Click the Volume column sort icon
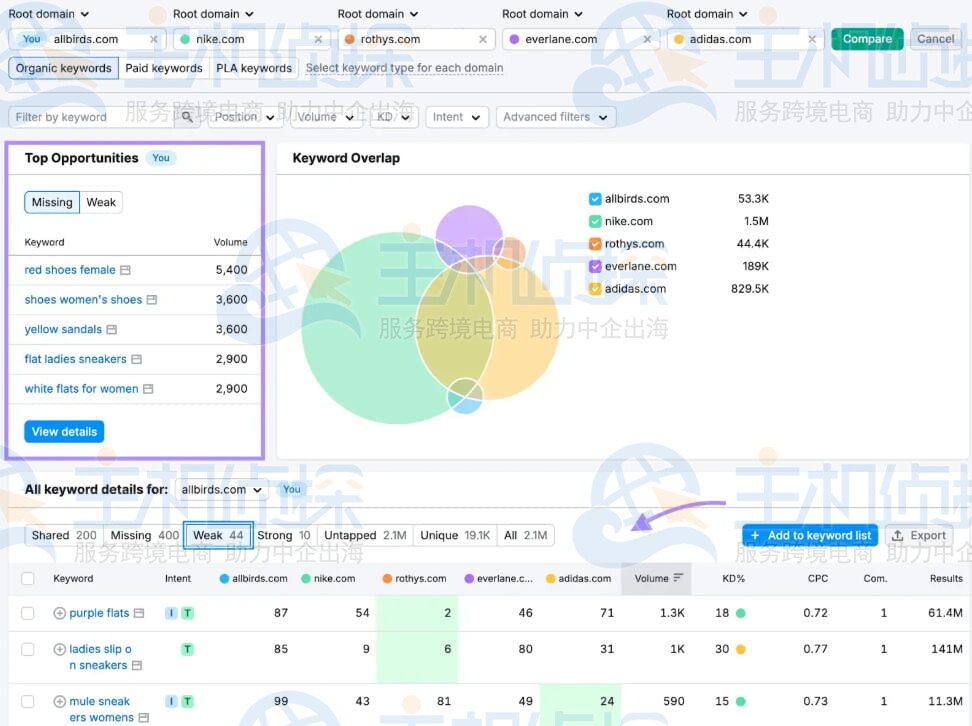Viewport: 972px width, 726px height. pos(678,578)
